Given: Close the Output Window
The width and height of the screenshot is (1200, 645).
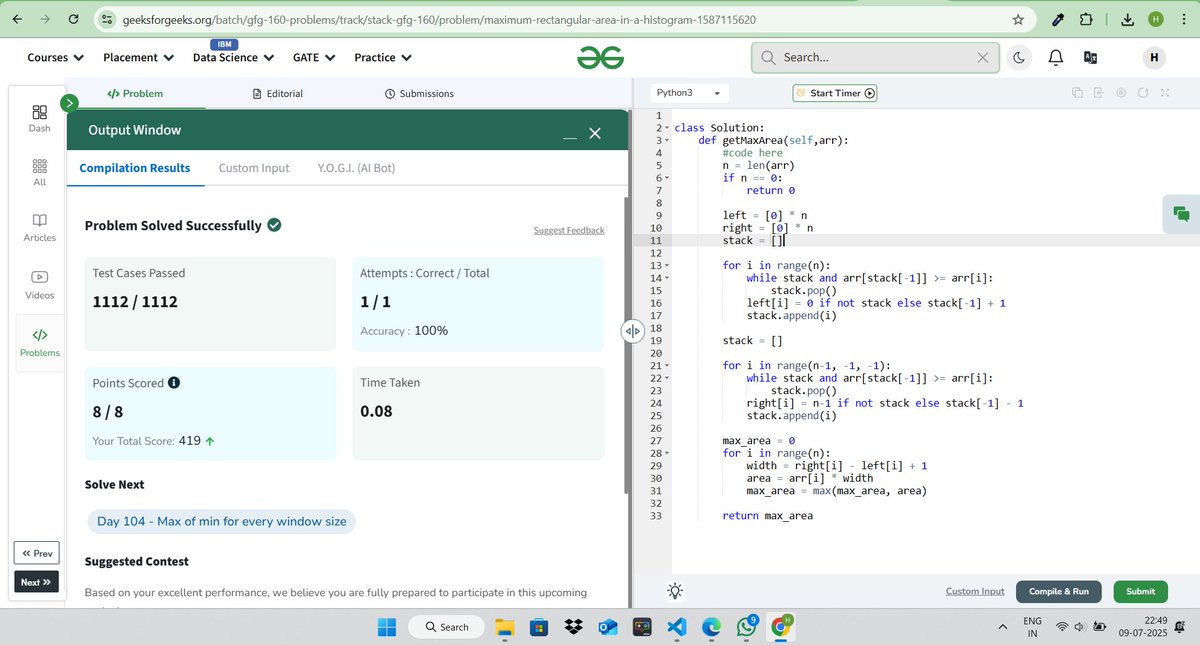Looking at the screenshot, I should (595, 133).
